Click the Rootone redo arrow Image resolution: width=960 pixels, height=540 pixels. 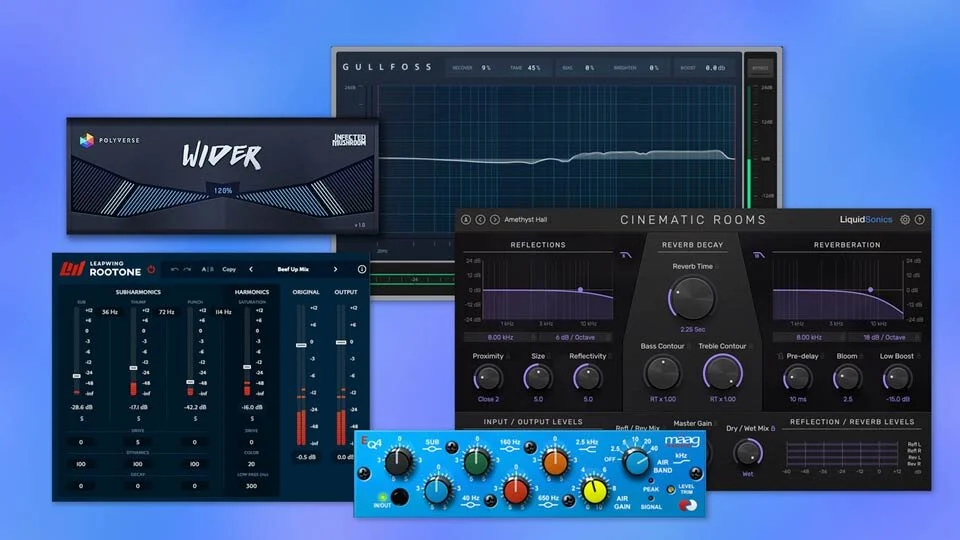coord(187,269)
